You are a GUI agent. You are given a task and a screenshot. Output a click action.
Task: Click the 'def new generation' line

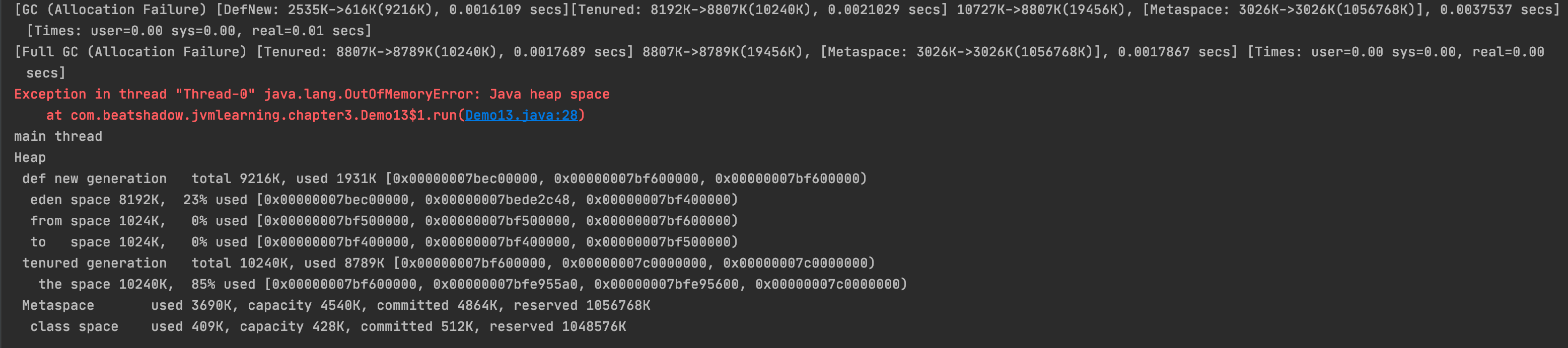94,178
